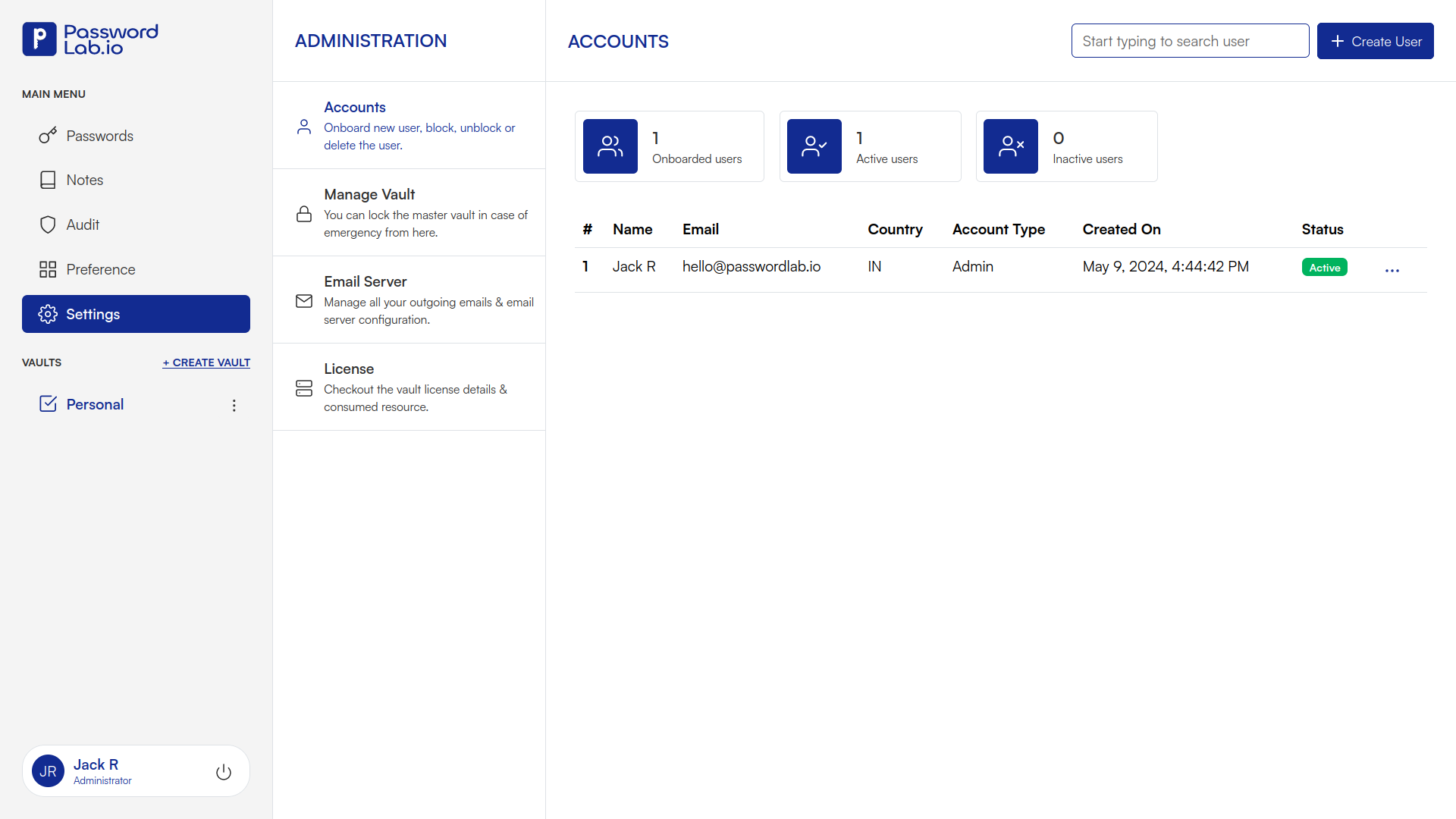This screenshot has width=1456, height=819.
Task: Click the Admin account type cell
Action: pyautogui.click(x=972, y=266)
